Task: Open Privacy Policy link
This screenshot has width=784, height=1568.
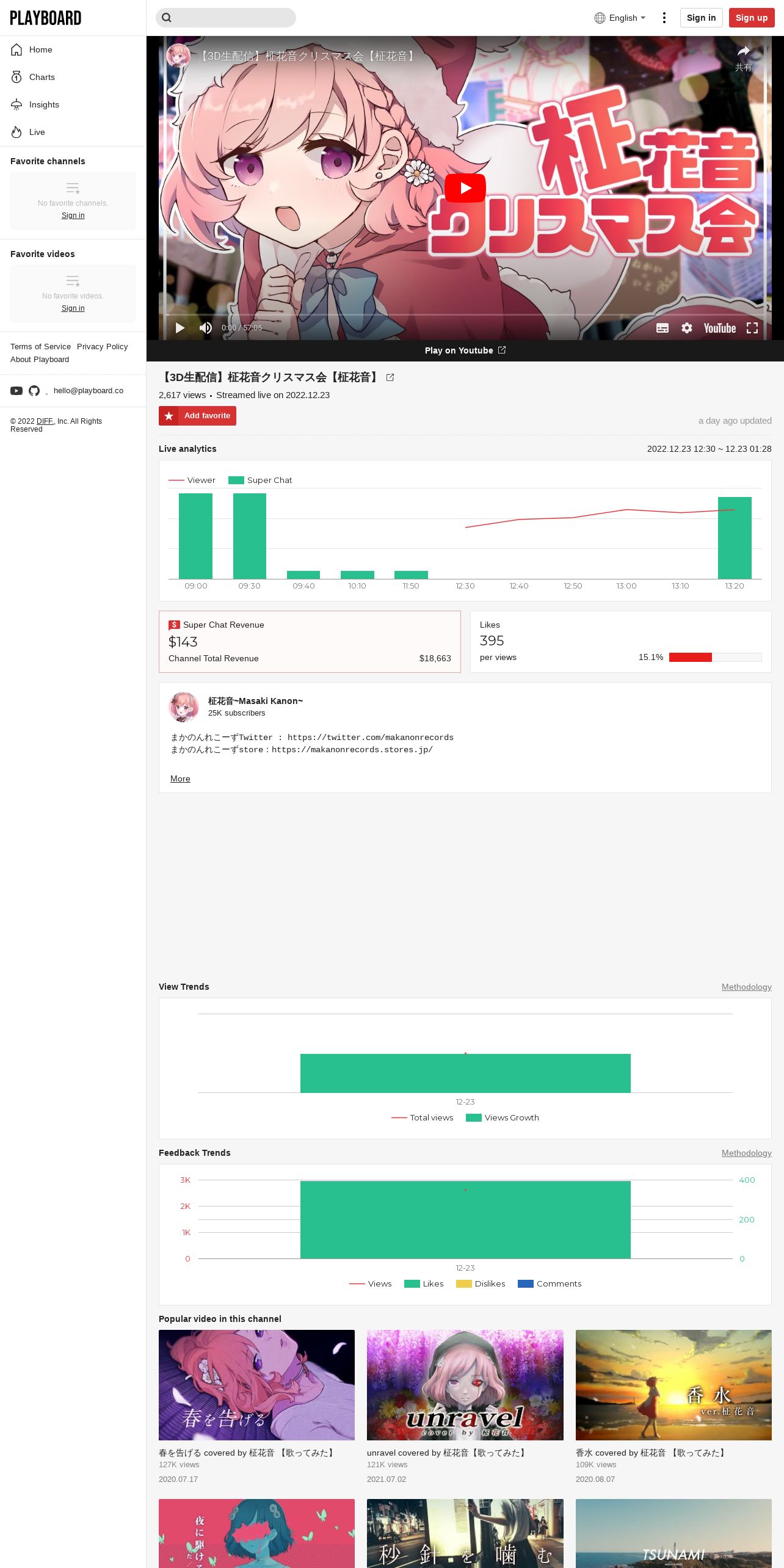Action: [x=103, y=346]
